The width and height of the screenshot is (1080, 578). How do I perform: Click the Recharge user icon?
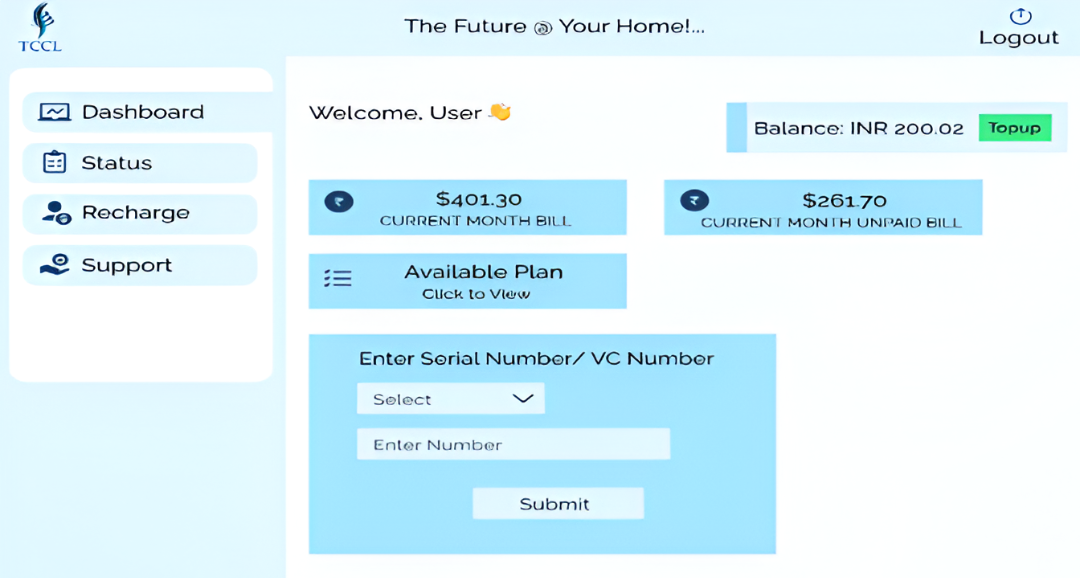[x=54, y=213]
